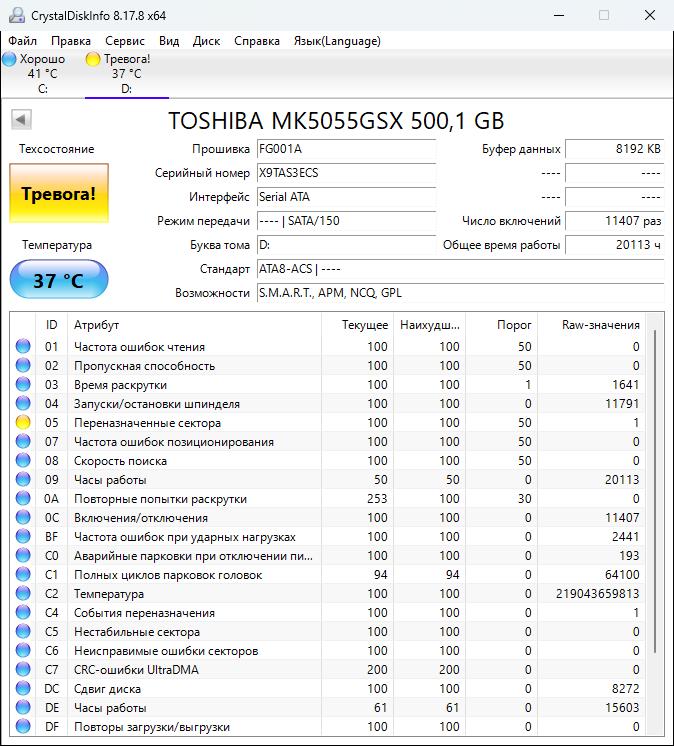Click the transfer mode field SATA/150
This screenshot has width=674, height=746.
346,221
